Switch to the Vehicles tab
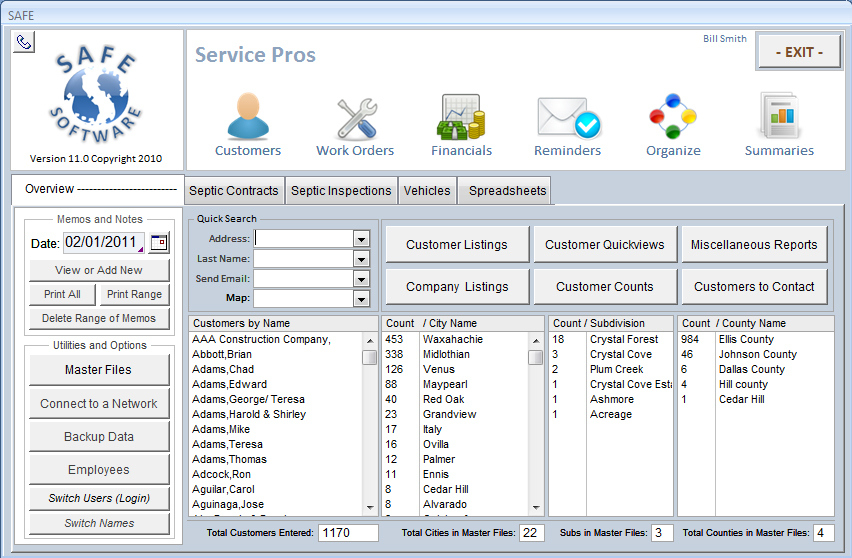 [427, 191]
